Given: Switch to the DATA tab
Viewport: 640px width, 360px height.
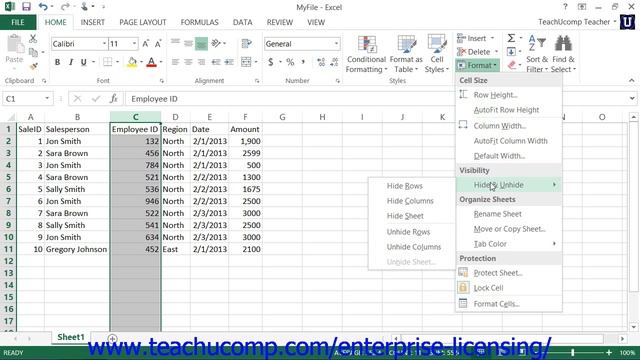Looking at the screenshot, I should coord(242,22).
